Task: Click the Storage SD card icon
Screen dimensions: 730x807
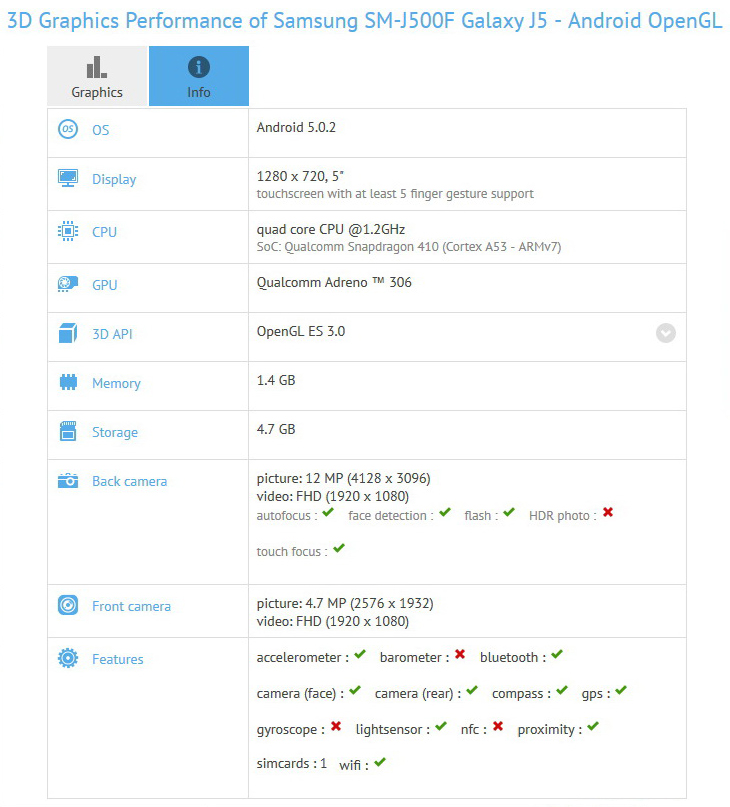Action: point(68,431)
